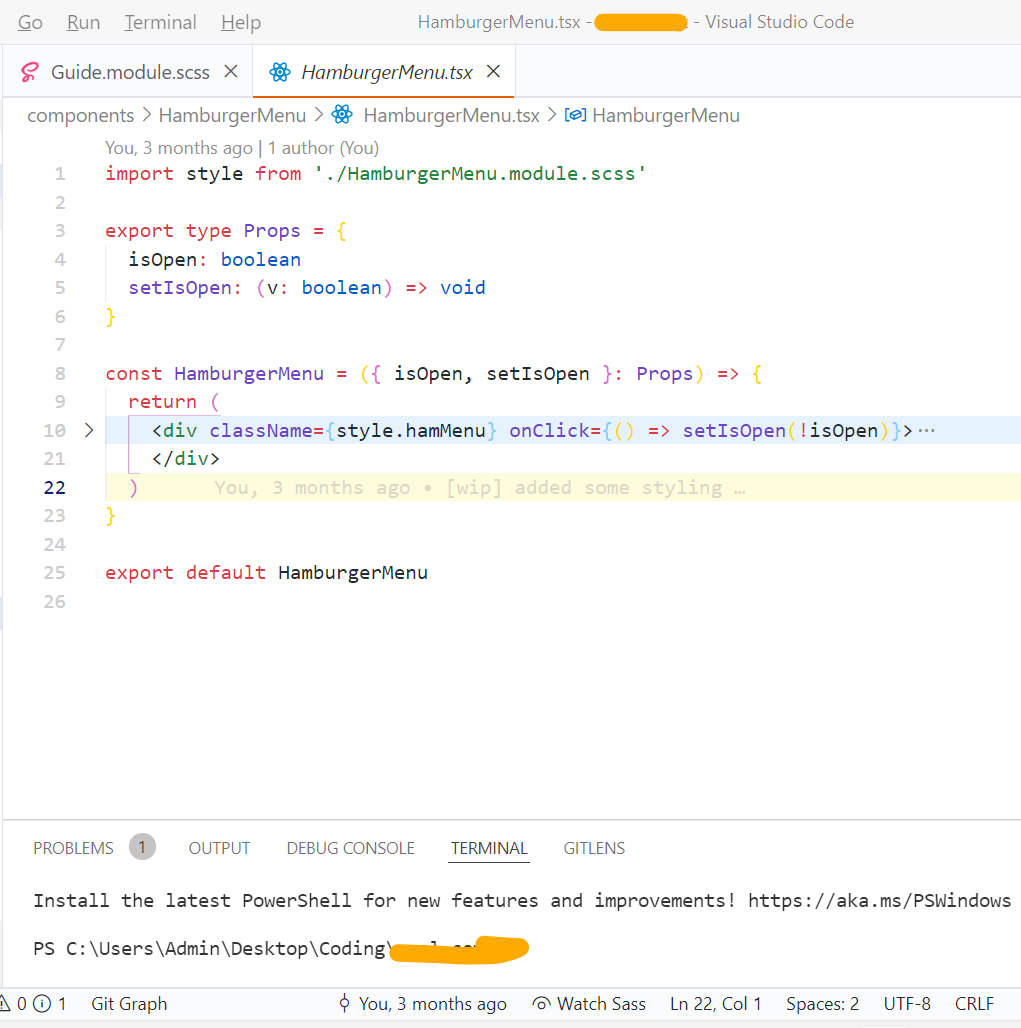Open the Run menu
The width and height of the screenshot is (1021, 1028).
pos(83,22)
